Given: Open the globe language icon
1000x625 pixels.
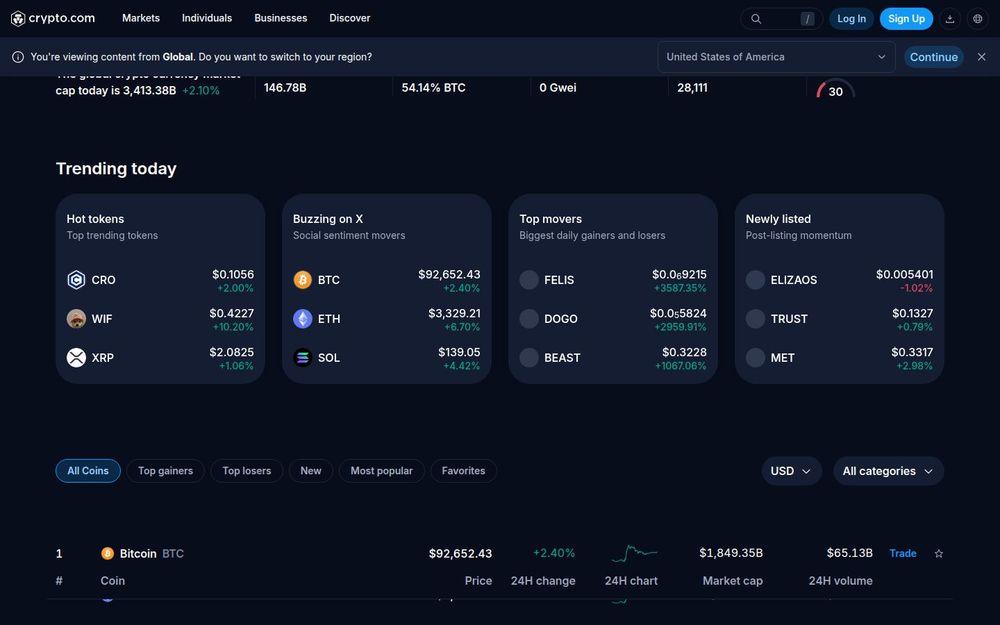Looking at the screenshot, I should pyautogui.click(x=978, y=19).
